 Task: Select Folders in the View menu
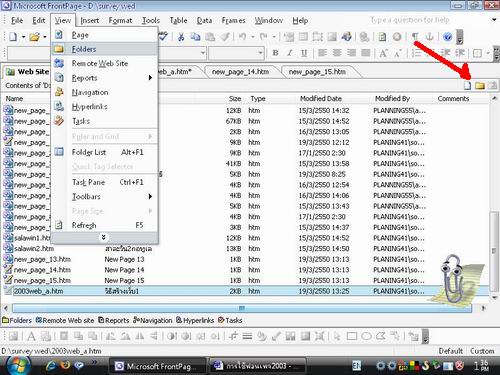coord(104,49)
